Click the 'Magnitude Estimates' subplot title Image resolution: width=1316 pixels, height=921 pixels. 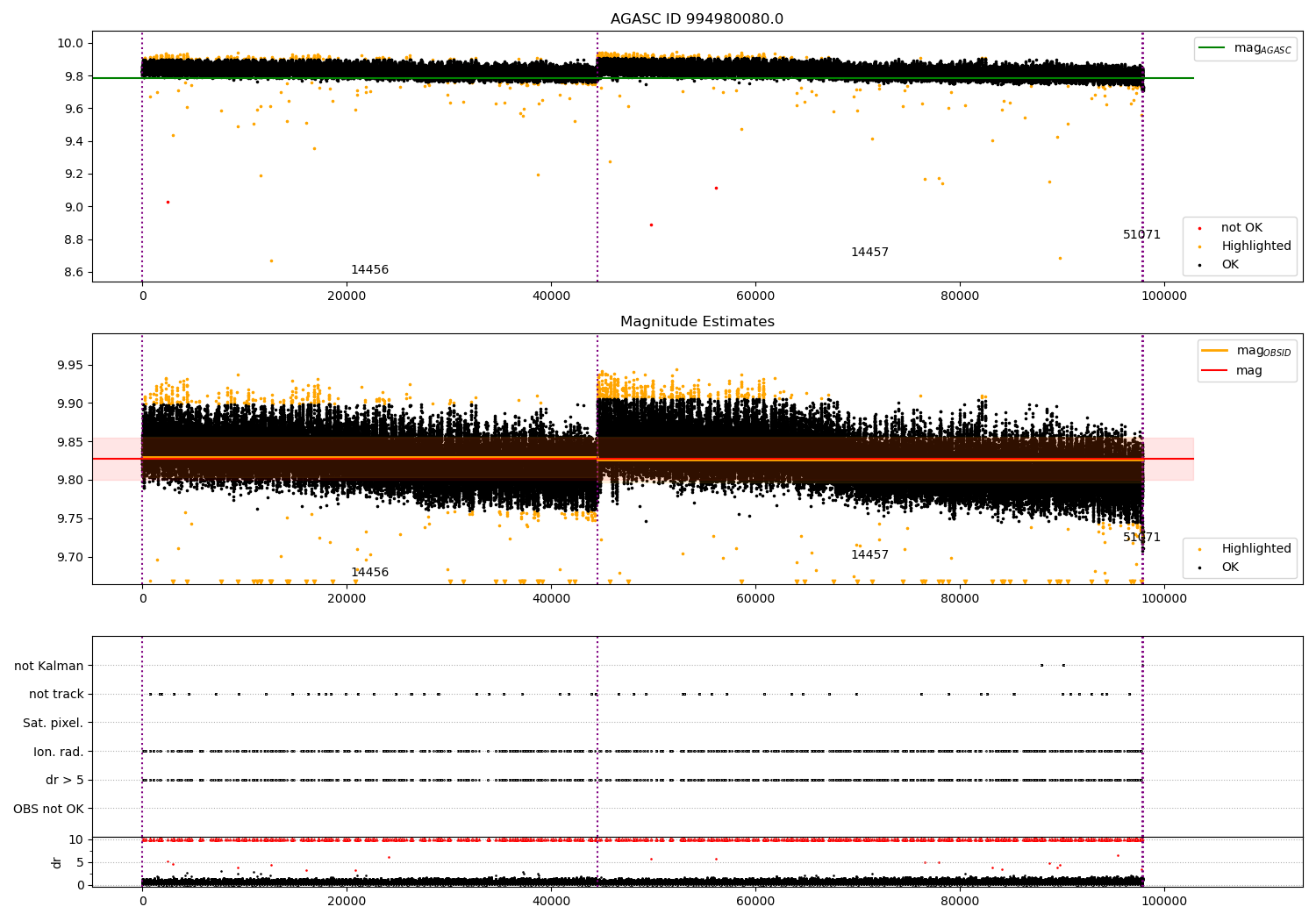697,322
